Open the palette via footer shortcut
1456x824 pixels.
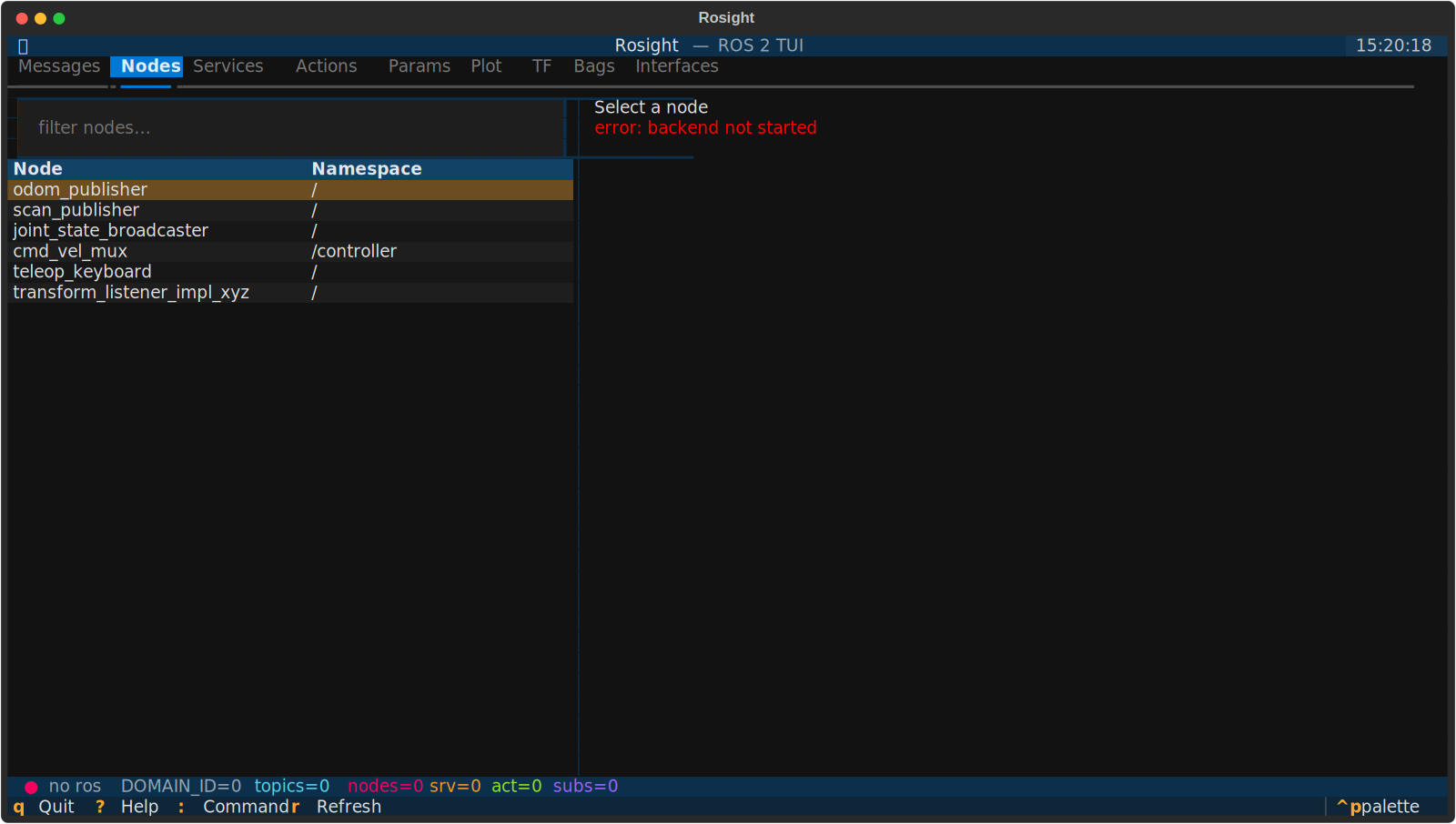[x=1378, y=807]
